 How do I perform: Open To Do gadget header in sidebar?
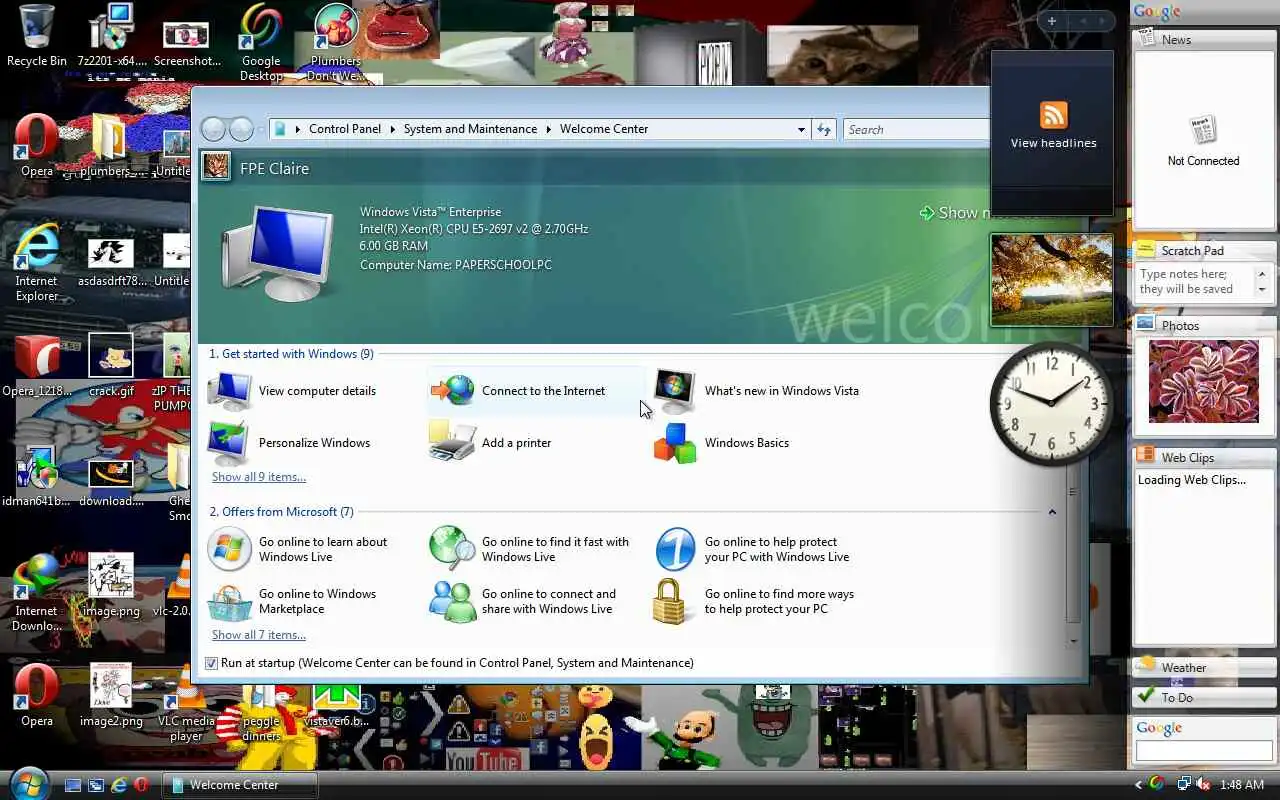(1204, 697)
